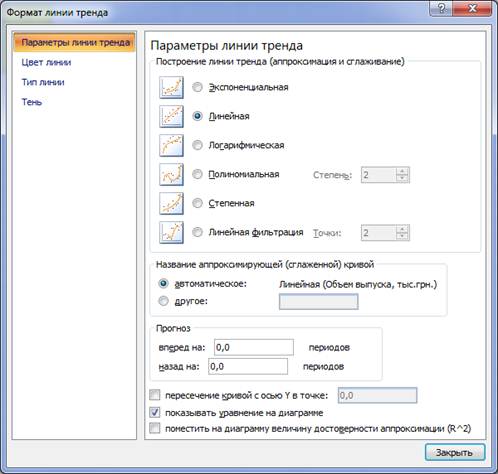This screenshot has width=498, height=474.
Task: Click the moving average chart icon
Action: tap(171, 233)
